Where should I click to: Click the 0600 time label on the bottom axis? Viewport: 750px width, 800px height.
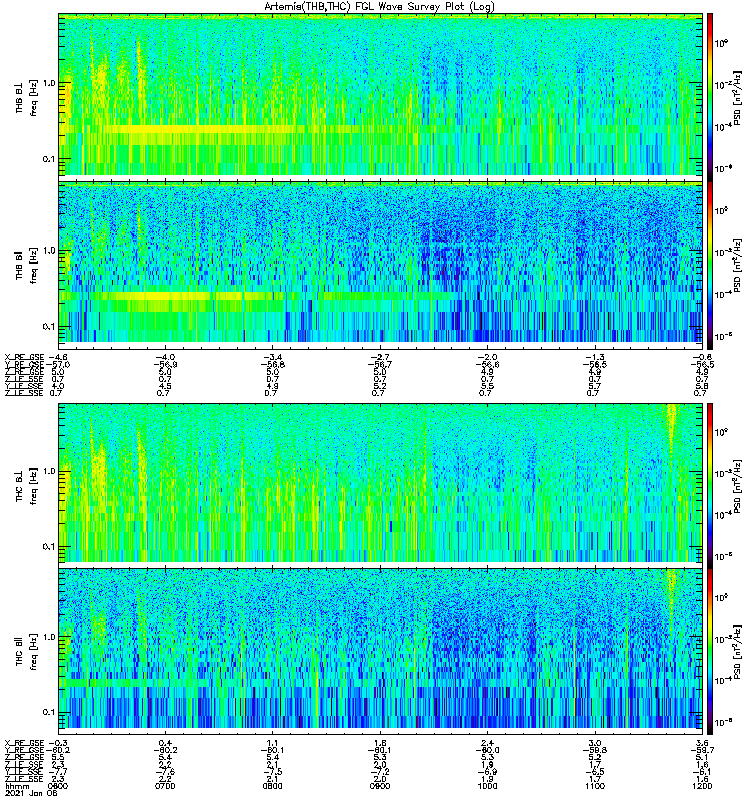58,786
